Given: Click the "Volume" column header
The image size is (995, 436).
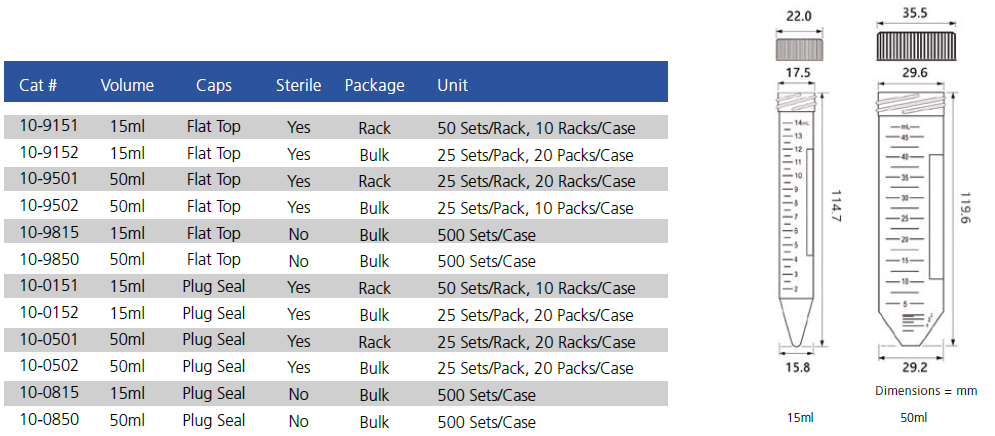Looking at the screenshot, I should point(127,85).
